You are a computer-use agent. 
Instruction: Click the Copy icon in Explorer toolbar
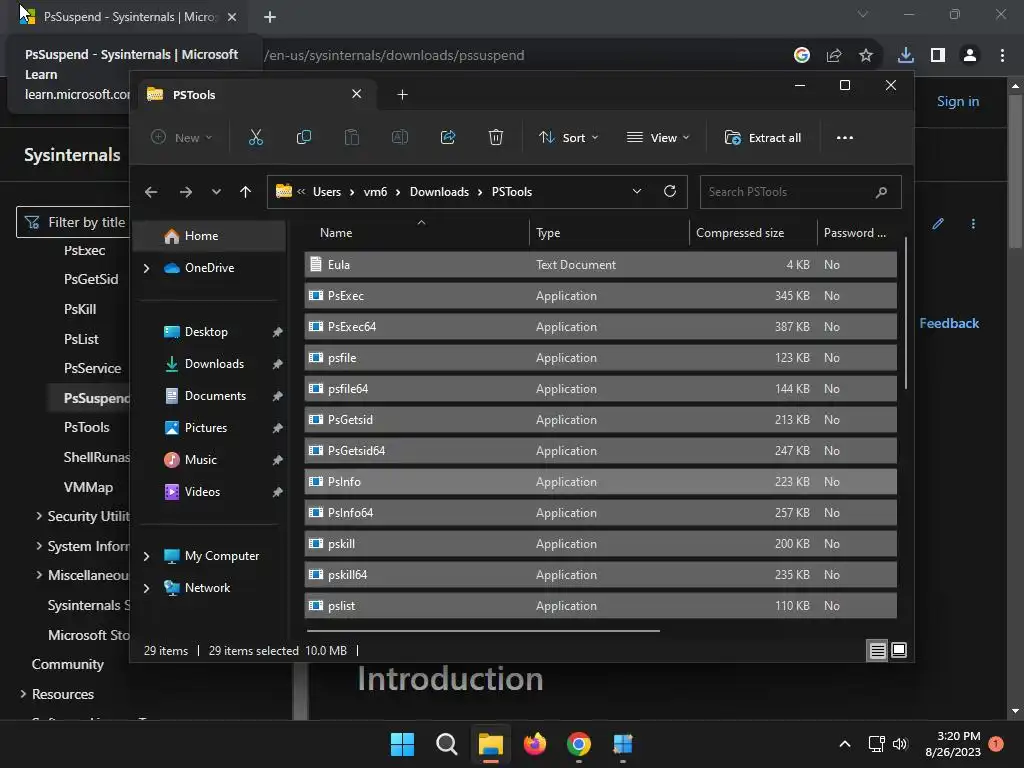[x=304, y=138]
